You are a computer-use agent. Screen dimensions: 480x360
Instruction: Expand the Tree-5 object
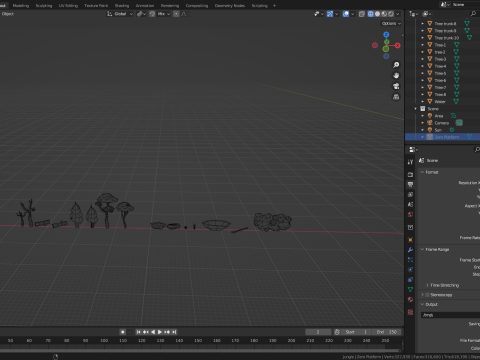pos(423,73)
